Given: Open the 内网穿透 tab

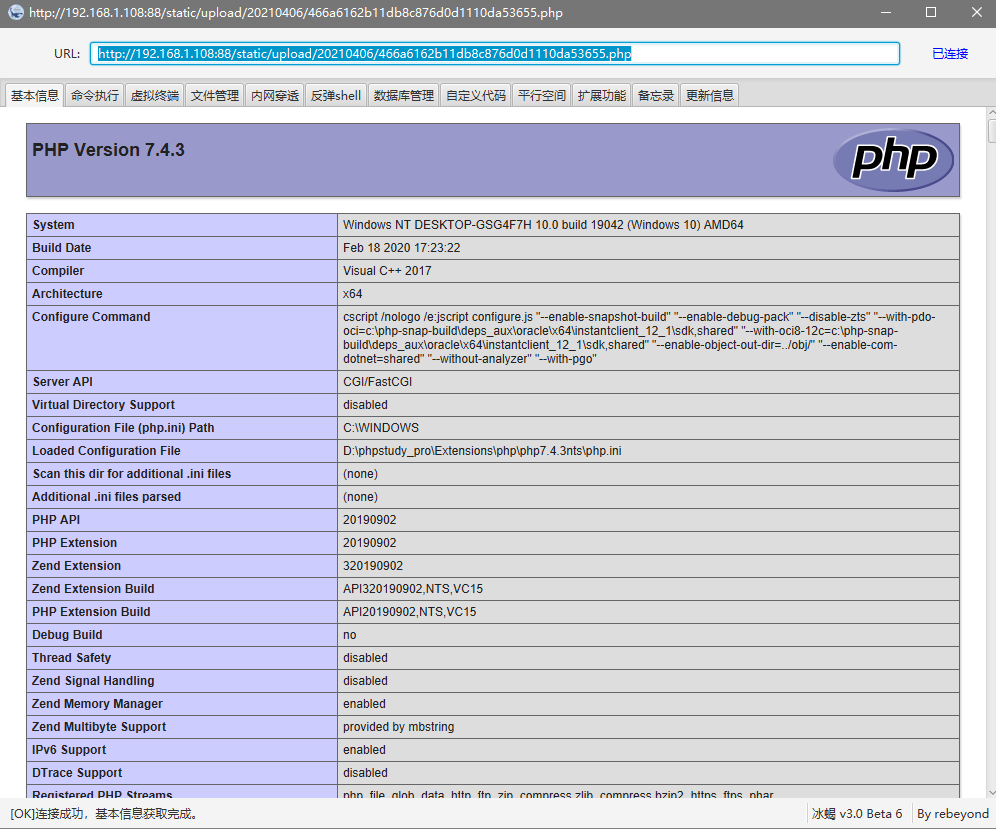Looking at the screenshot, I should tap(275, 96).
